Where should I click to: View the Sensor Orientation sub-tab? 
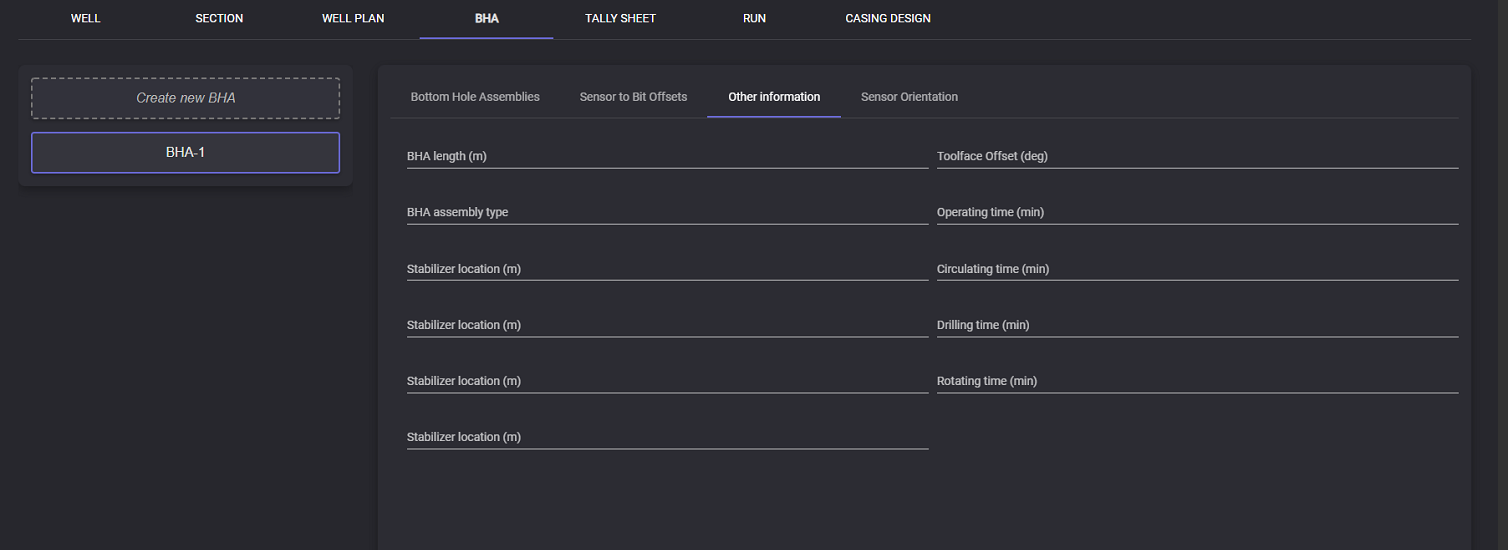point(909,97)
